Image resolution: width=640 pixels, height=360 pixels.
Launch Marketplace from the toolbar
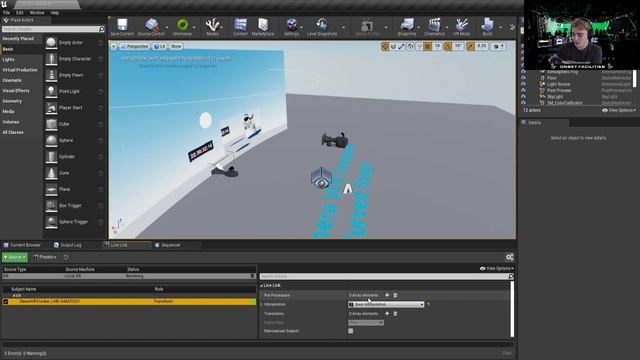(x=263, y=25)
